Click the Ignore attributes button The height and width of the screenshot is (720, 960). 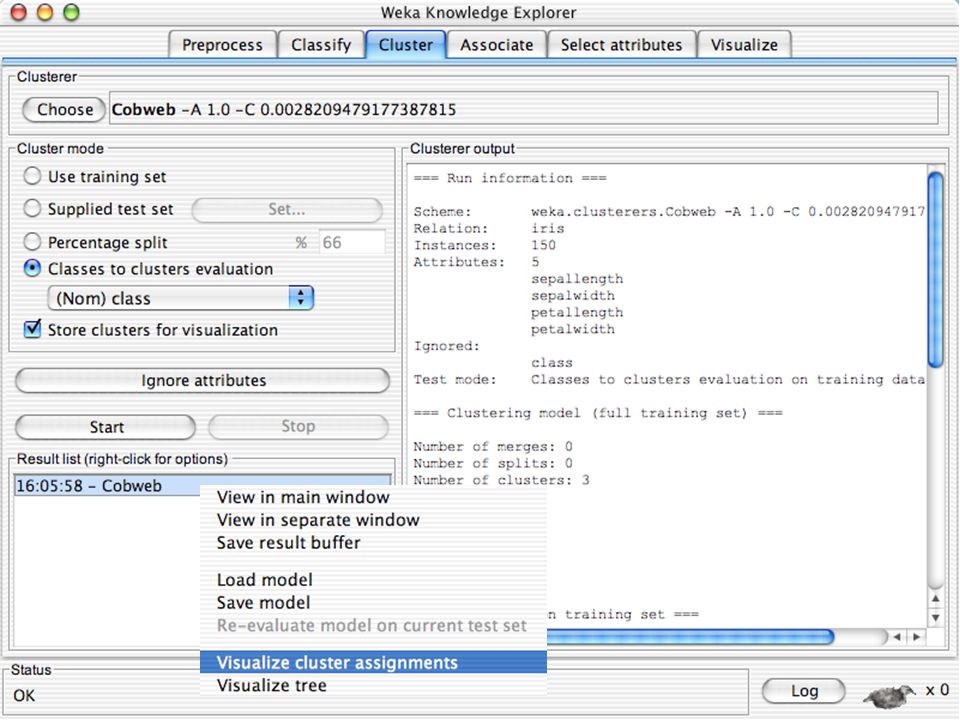tap(203, 380)
